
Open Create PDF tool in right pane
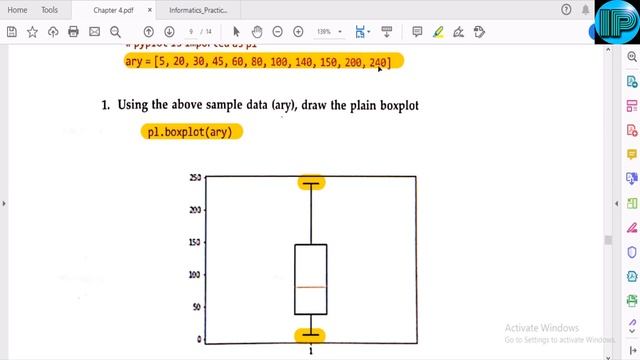coord(632,130)
